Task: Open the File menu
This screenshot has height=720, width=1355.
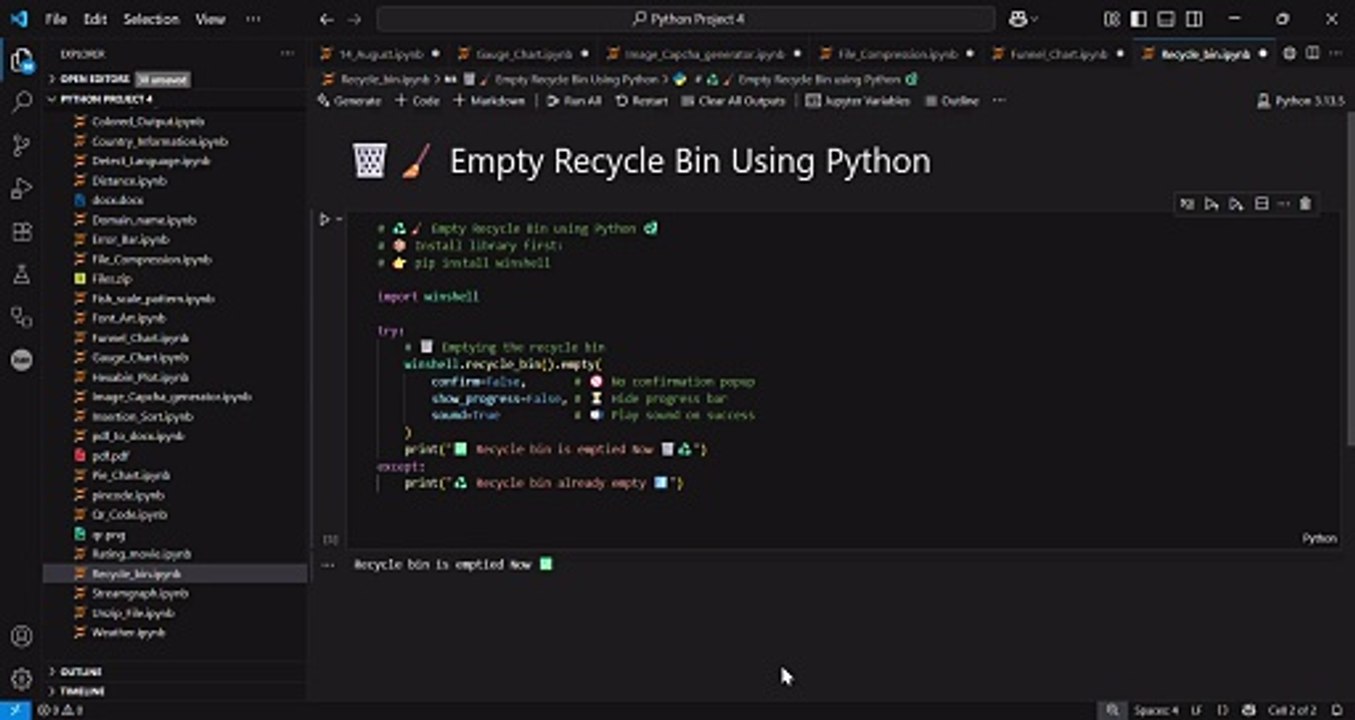Action: (56, 19)
